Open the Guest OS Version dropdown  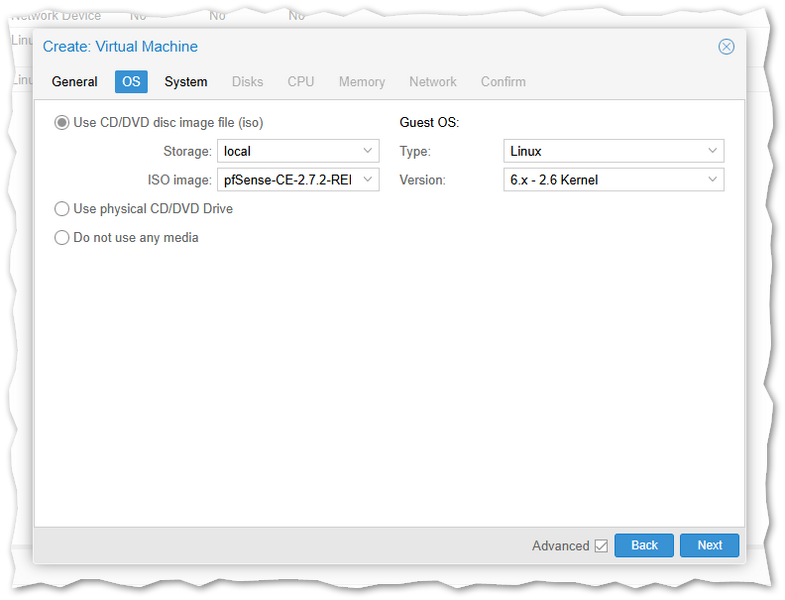tap(712, 180)
